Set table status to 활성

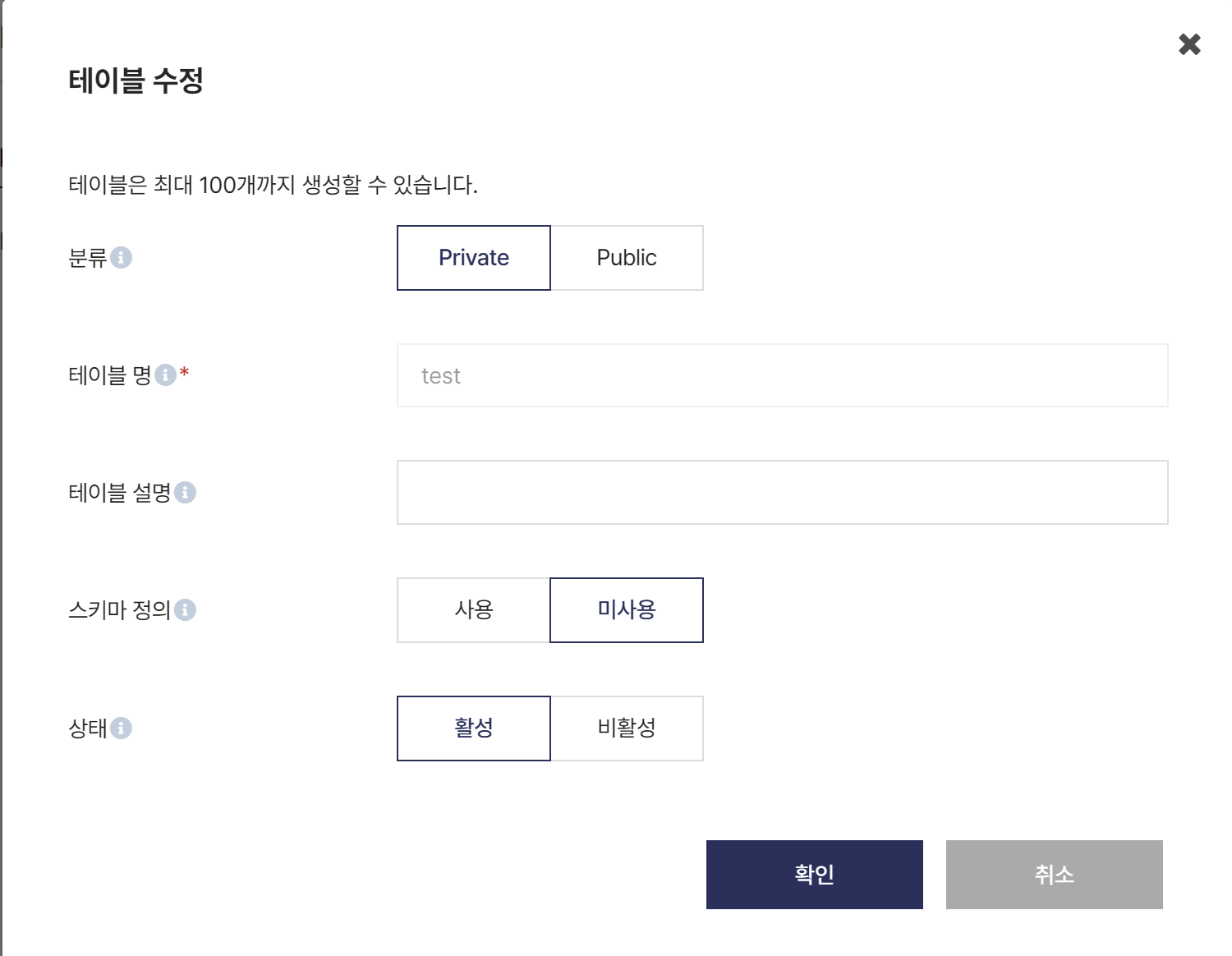[x=474, y=728]
